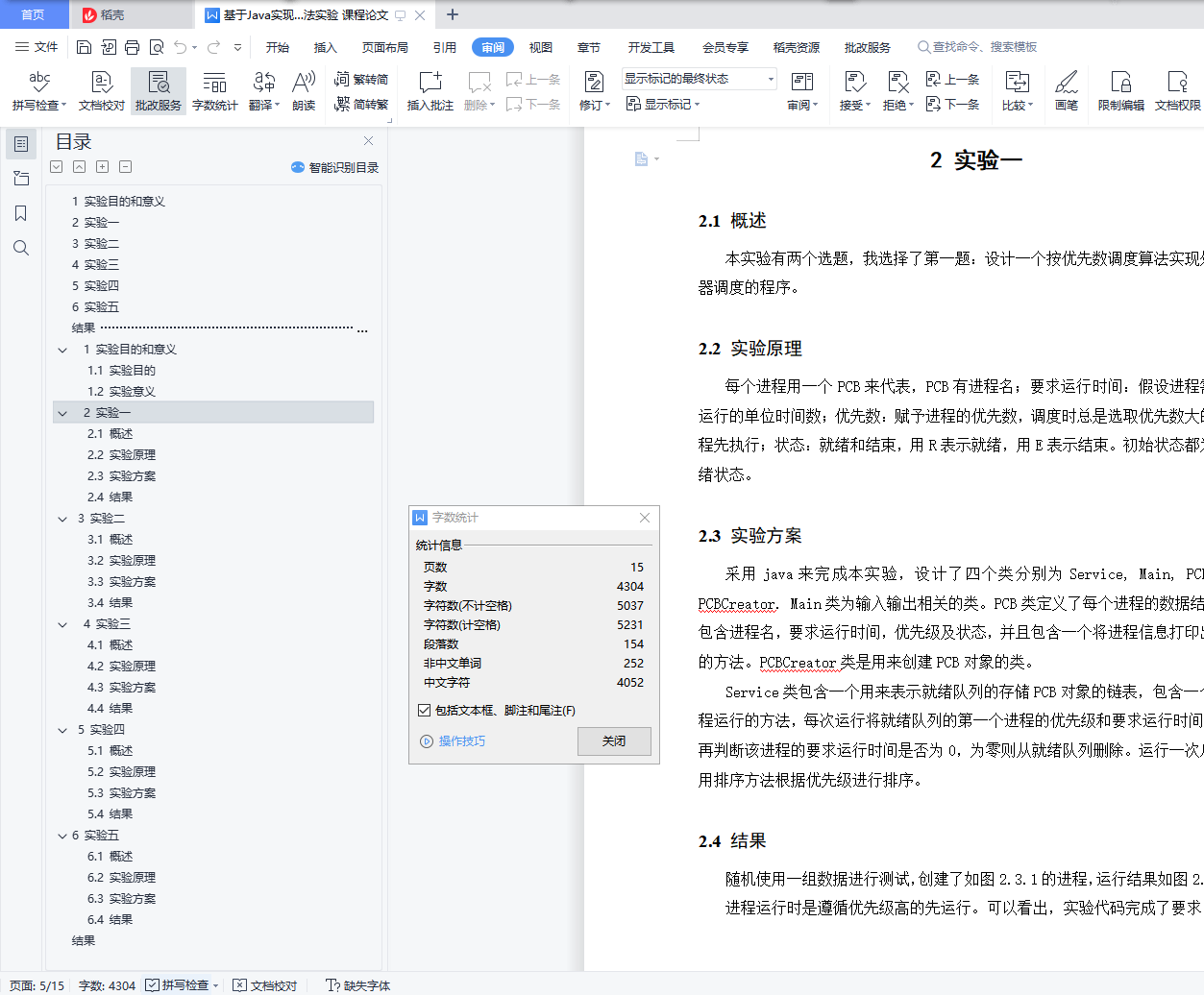Viewport: 1204px width, 995px height.
Task: Collapse the '3 实验二' tree node
Action: [62, 519]
